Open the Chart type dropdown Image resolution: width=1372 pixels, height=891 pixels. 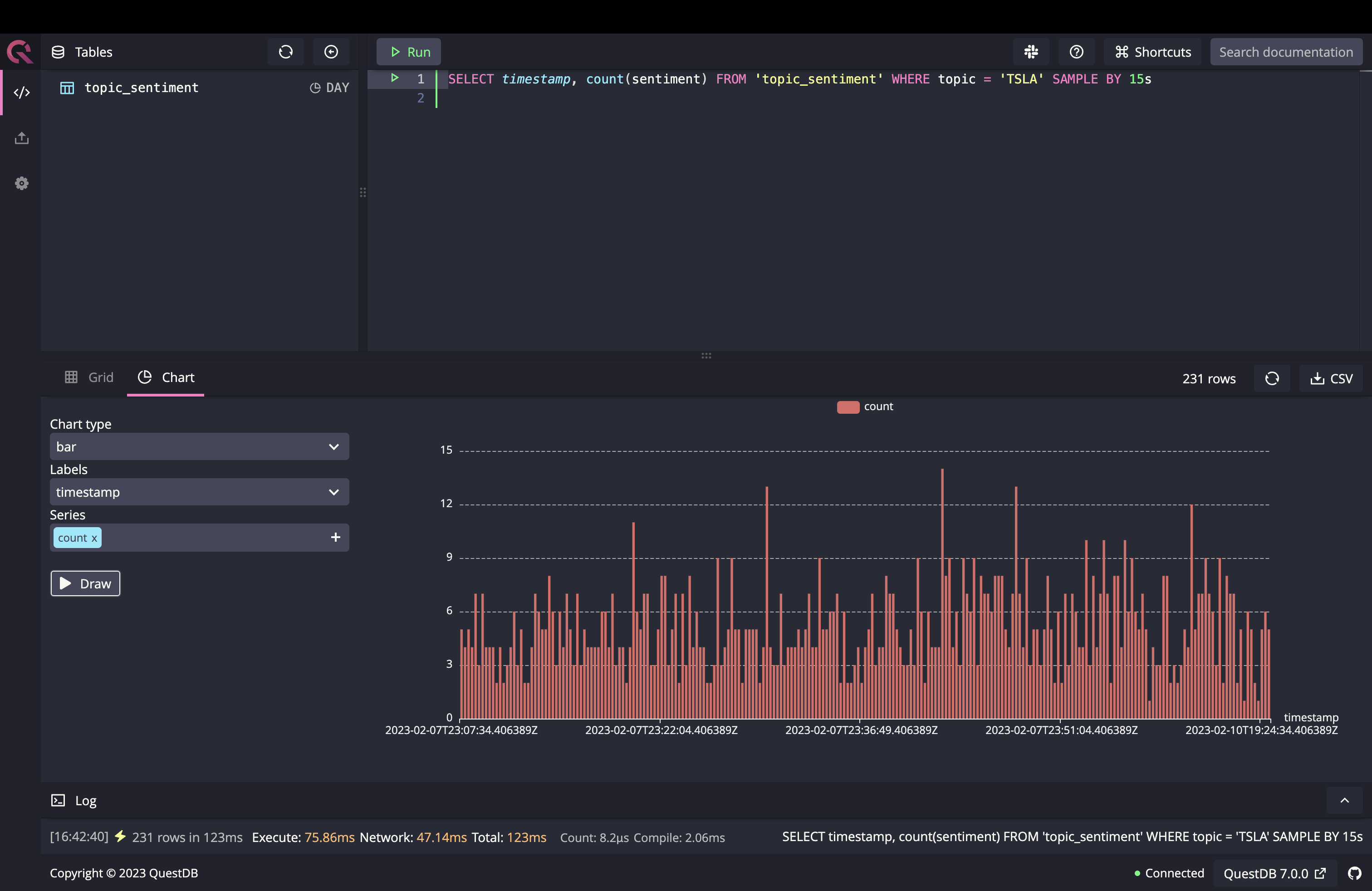point(199,447)
